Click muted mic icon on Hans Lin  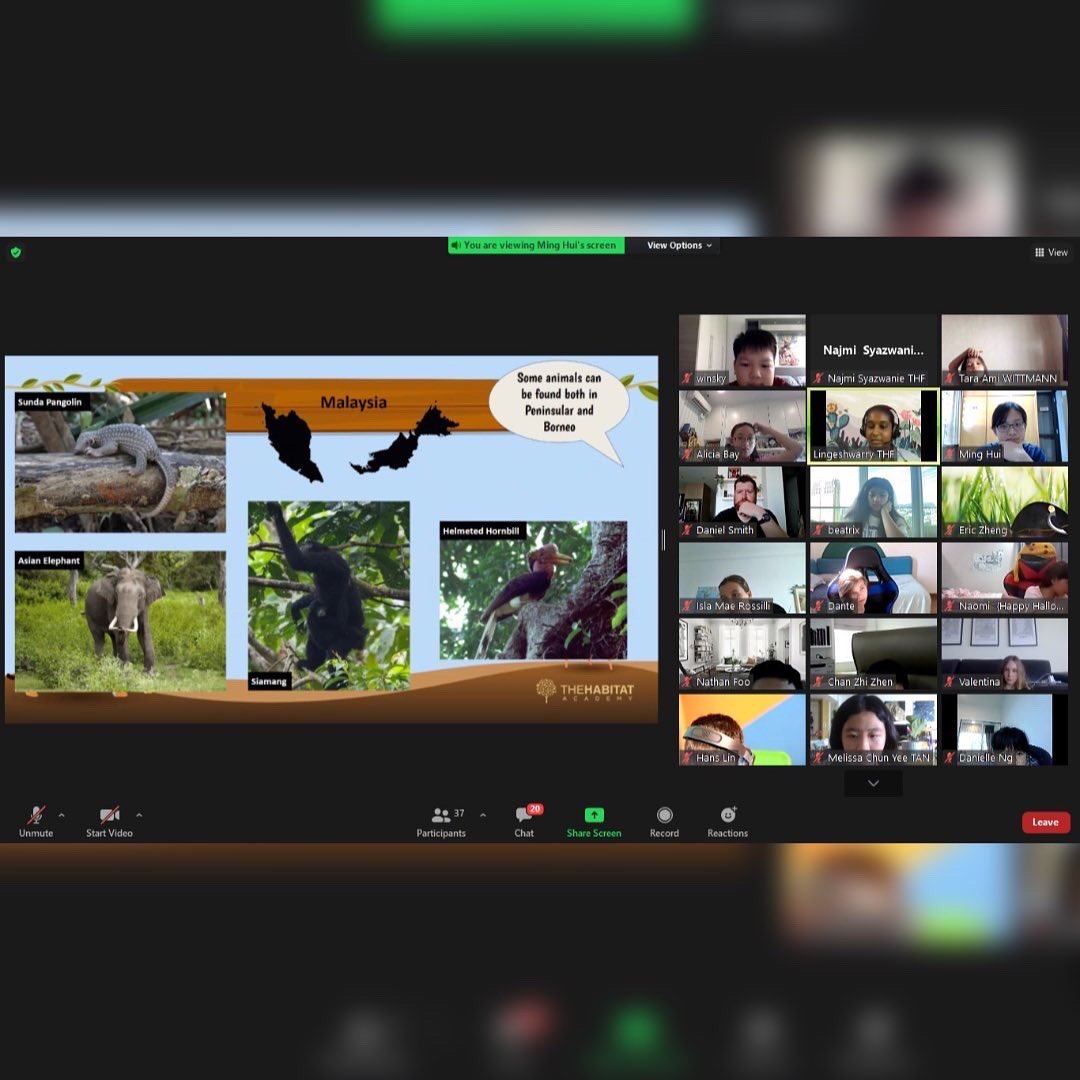point(687,757)
